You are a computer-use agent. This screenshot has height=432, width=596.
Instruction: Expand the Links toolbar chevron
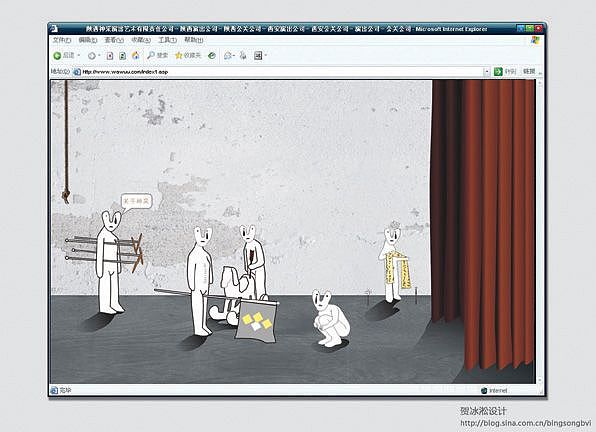coord(540,72)
